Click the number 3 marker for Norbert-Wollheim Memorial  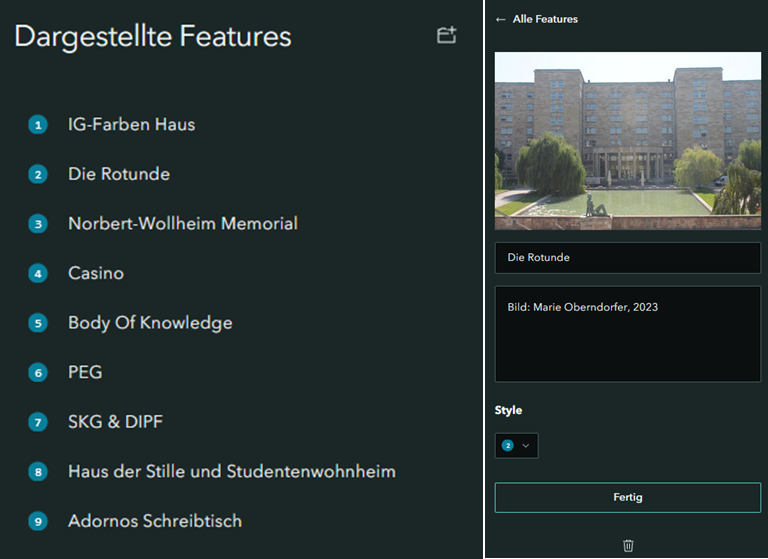coord(38,224)
